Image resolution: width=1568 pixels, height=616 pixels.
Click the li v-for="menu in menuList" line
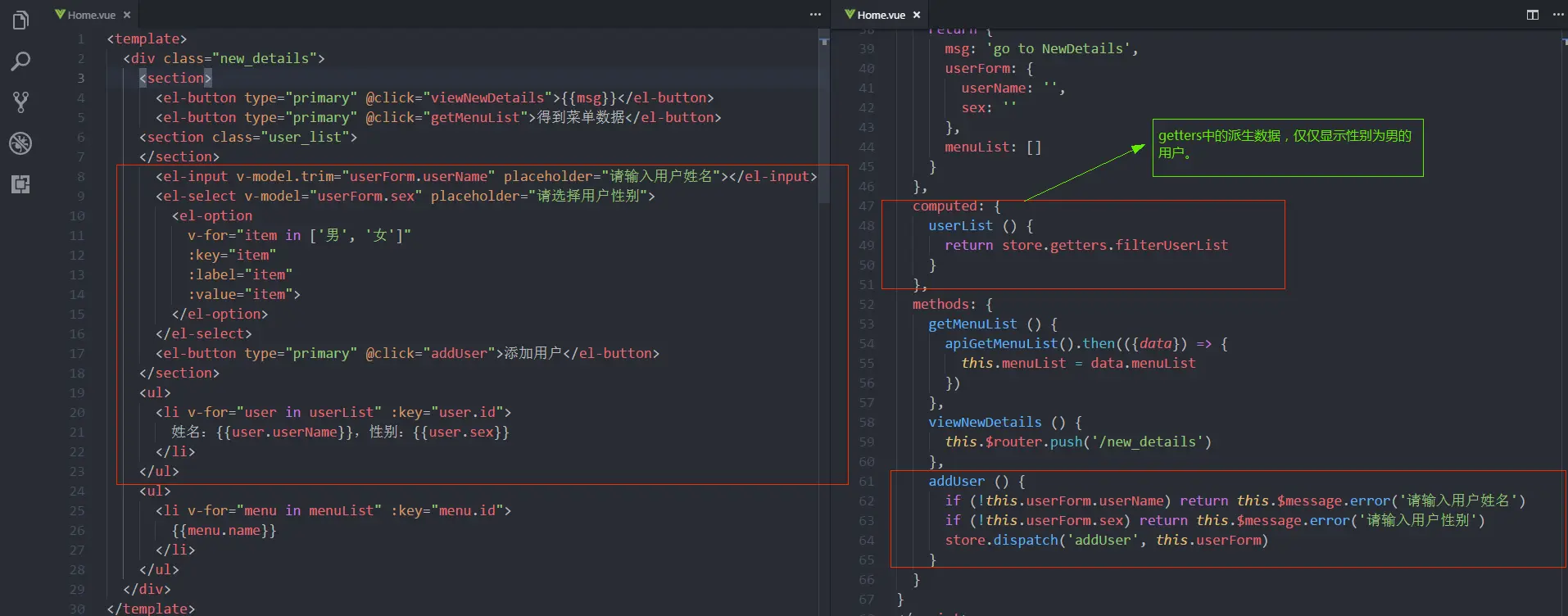[x=333, y=510]
